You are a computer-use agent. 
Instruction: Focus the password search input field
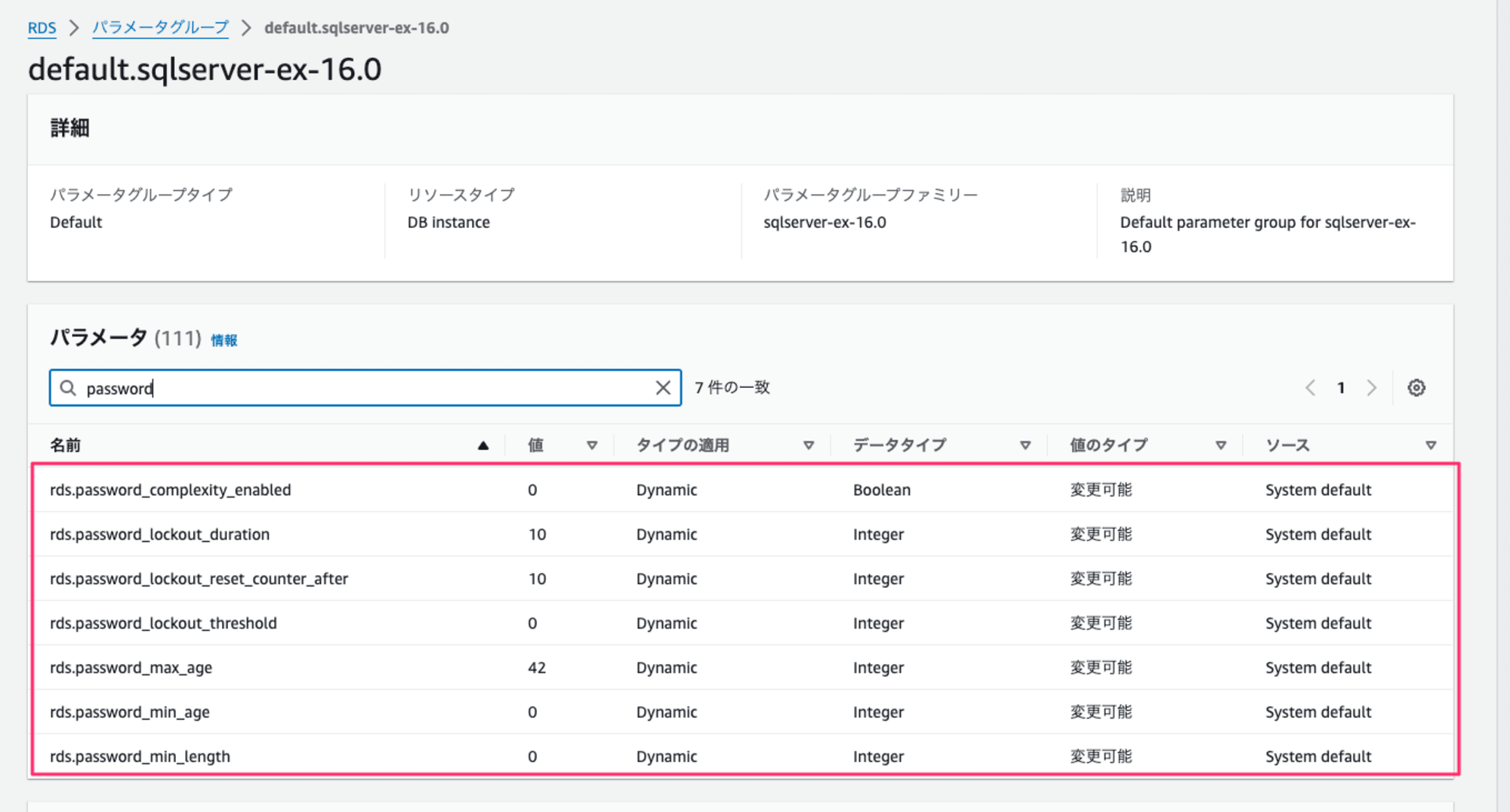point(365,388)
